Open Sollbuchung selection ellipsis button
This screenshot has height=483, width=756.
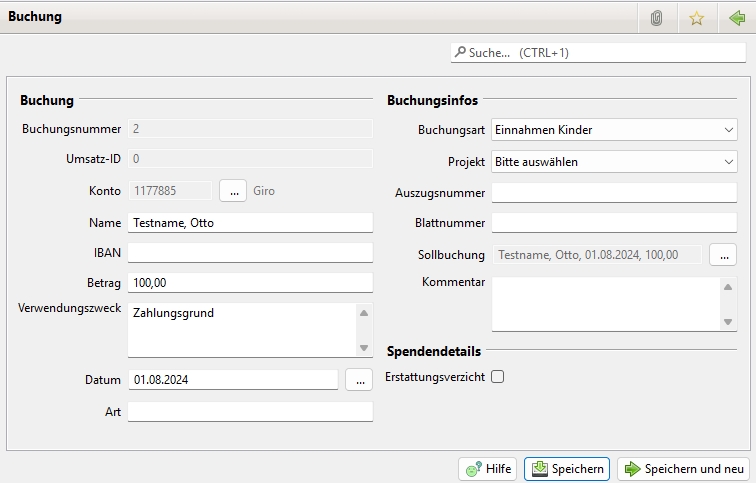click(723, 255)
